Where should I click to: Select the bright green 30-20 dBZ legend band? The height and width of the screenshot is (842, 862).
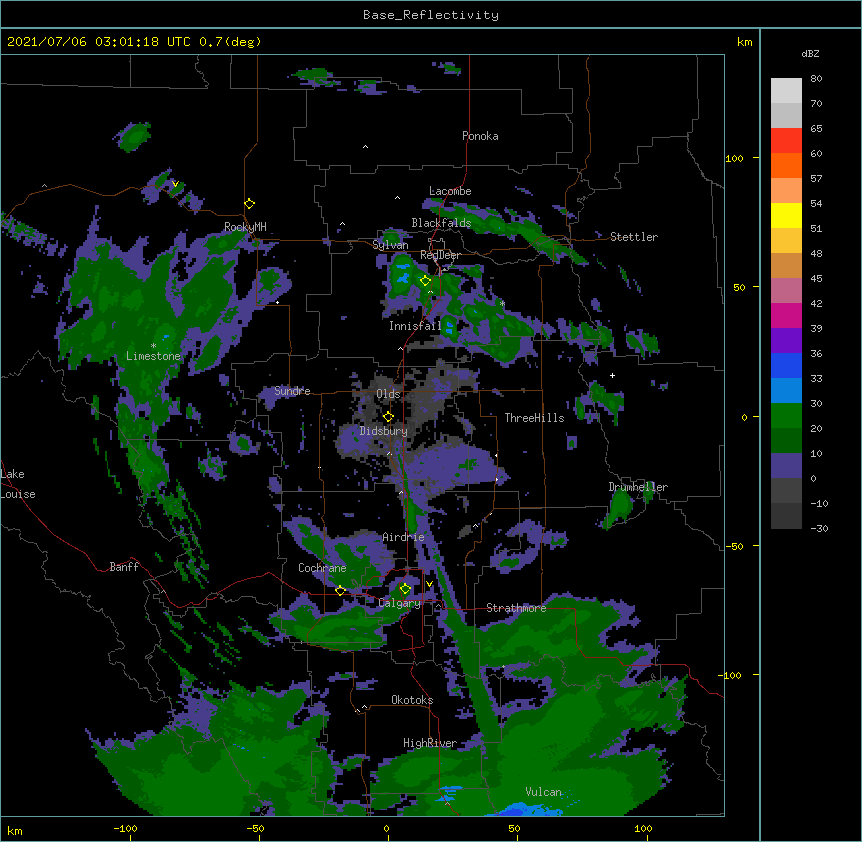point(786,416)
